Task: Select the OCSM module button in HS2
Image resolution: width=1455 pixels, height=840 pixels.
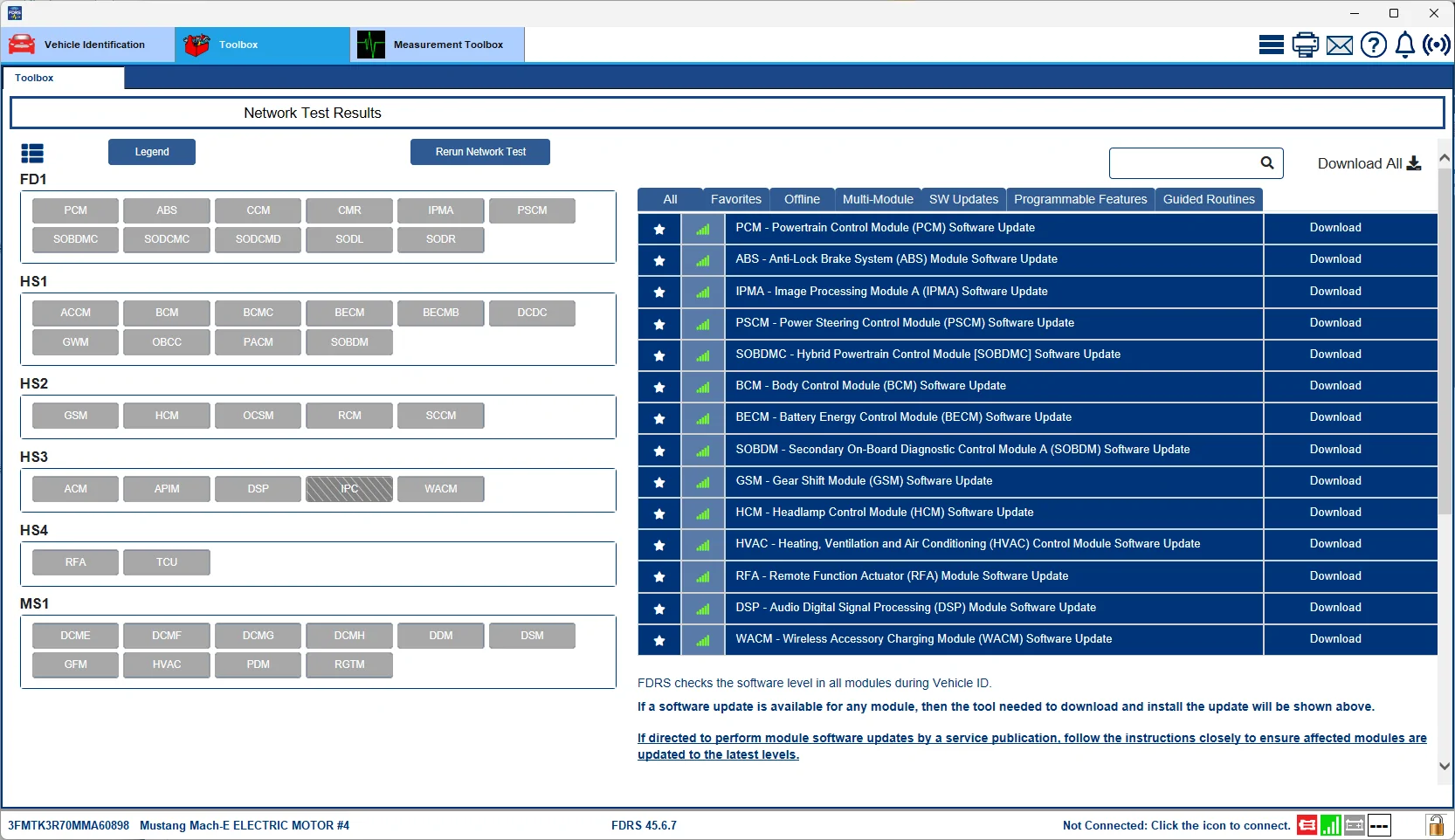Action: [259, 416]
